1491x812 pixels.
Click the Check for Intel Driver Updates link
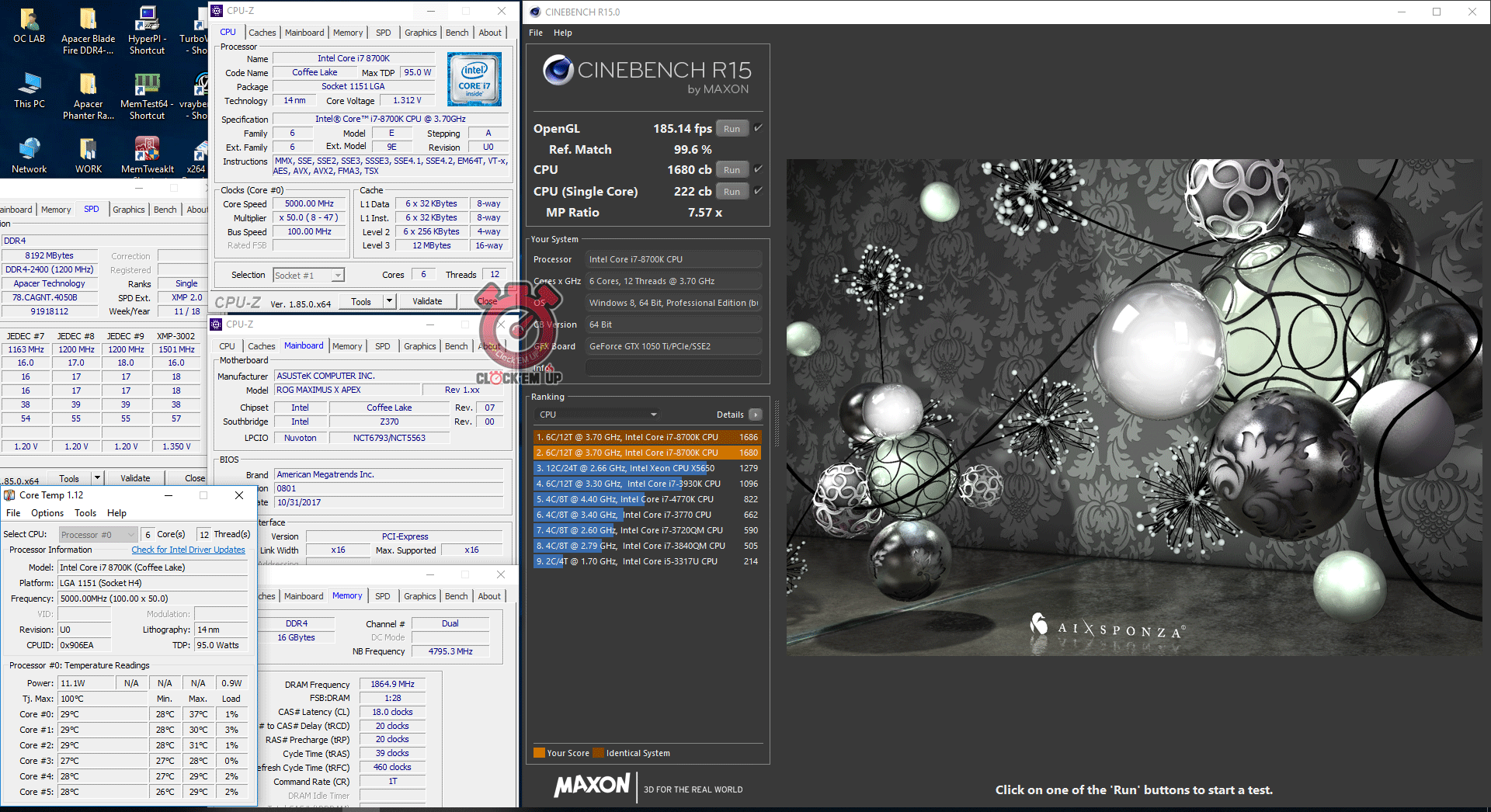tap(188, 550)
